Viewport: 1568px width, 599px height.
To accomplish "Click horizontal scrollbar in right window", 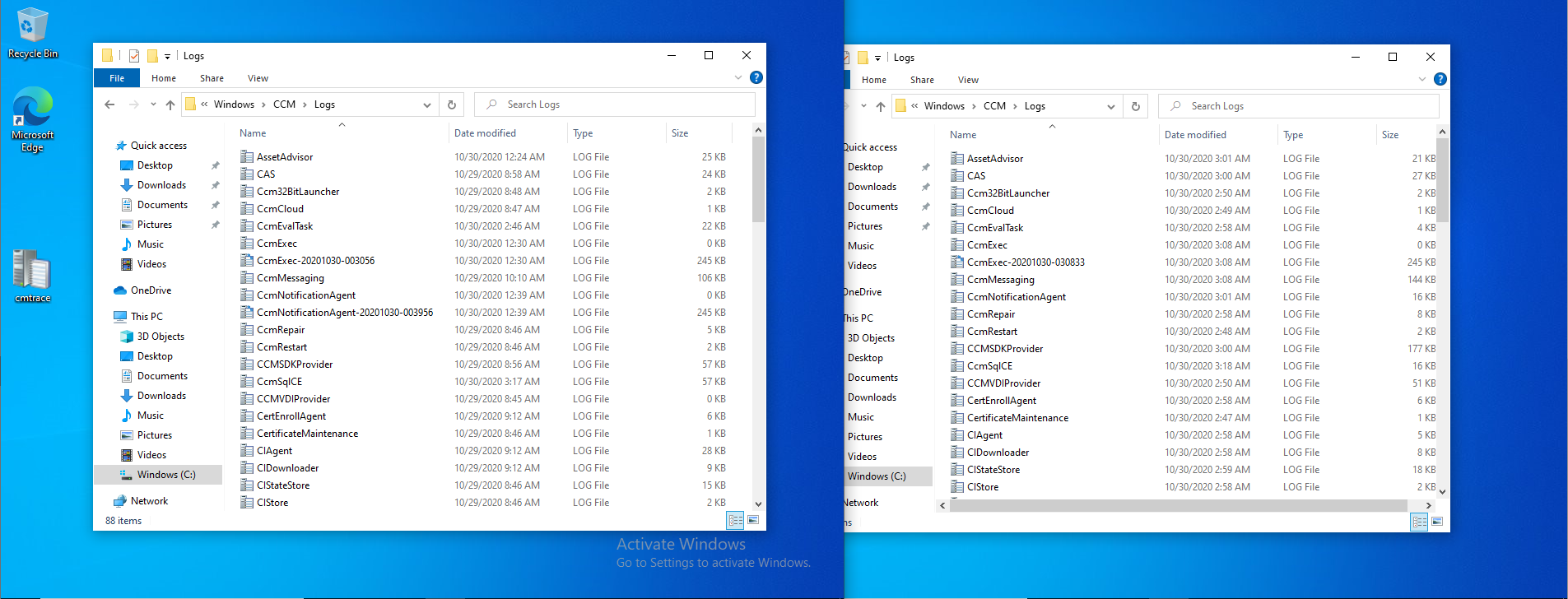I will pos(1179,505).
